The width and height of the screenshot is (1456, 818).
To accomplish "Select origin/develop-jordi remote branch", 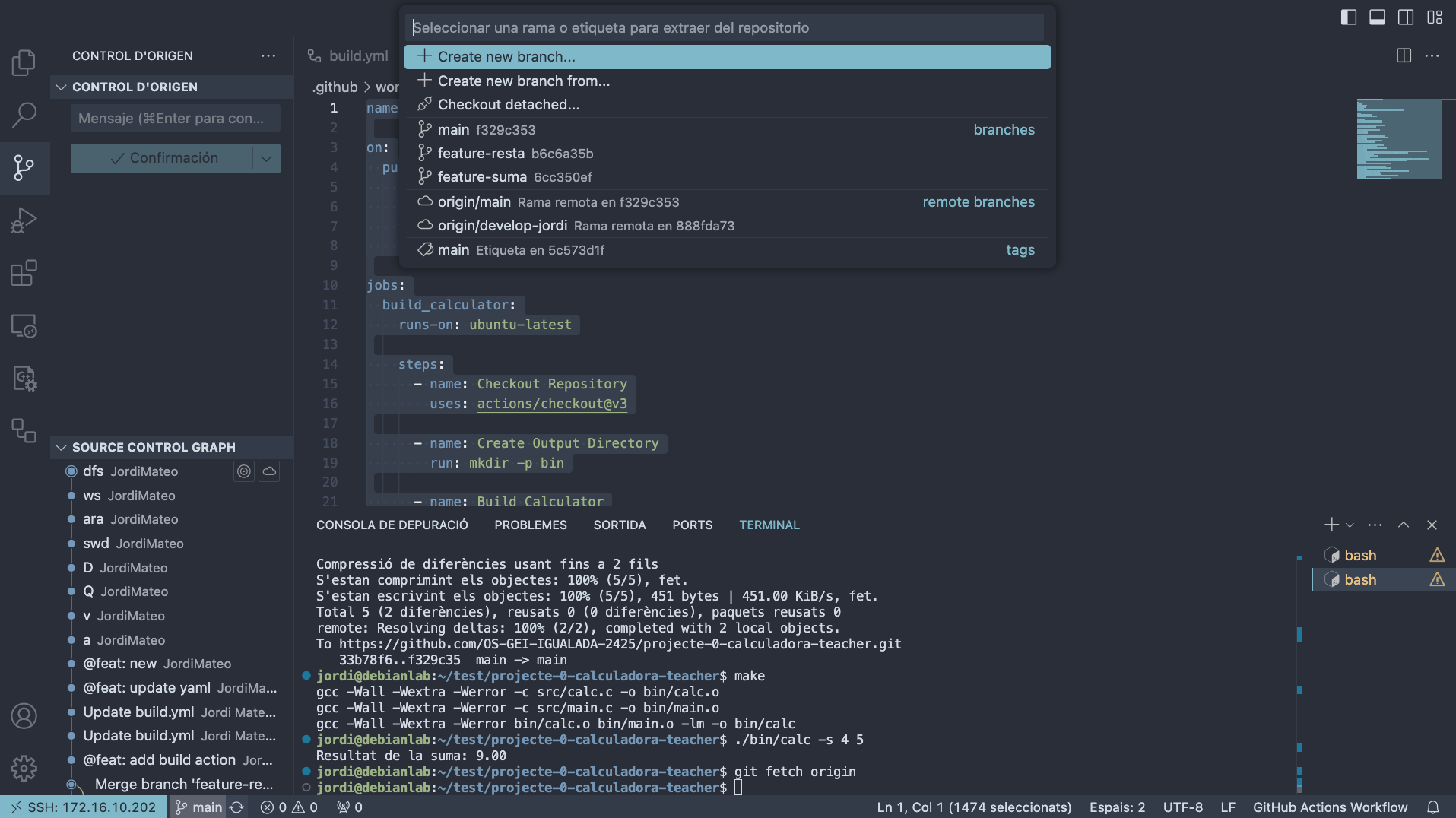I will 727,226.
